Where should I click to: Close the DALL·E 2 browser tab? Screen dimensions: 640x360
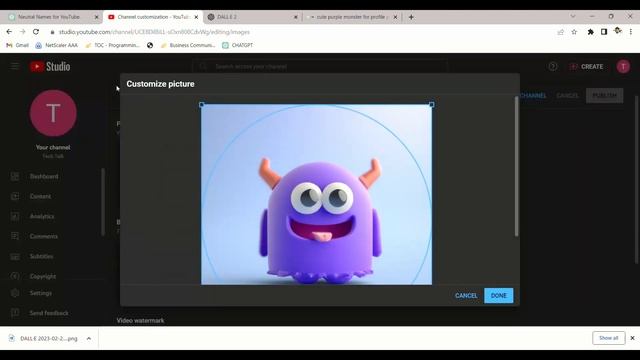coord(296,17)
